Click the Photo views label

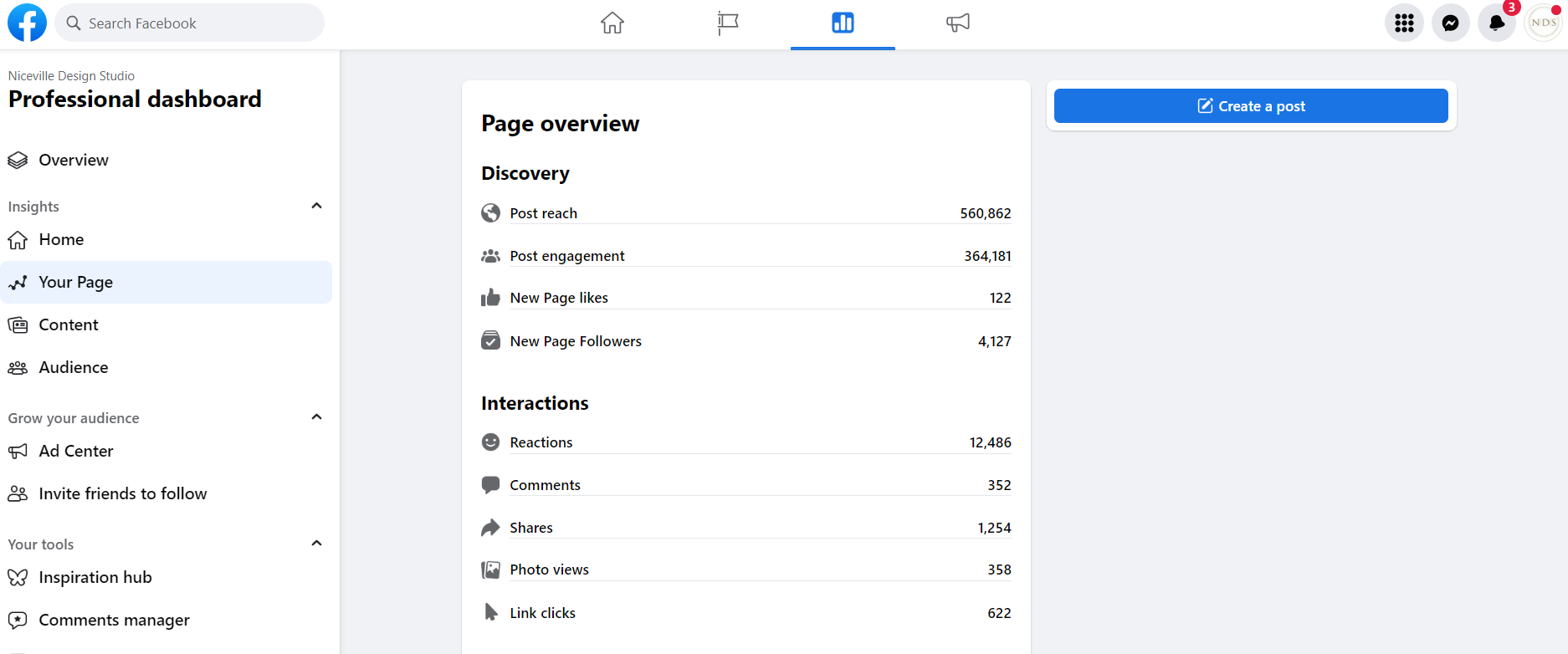coord(549,570)
